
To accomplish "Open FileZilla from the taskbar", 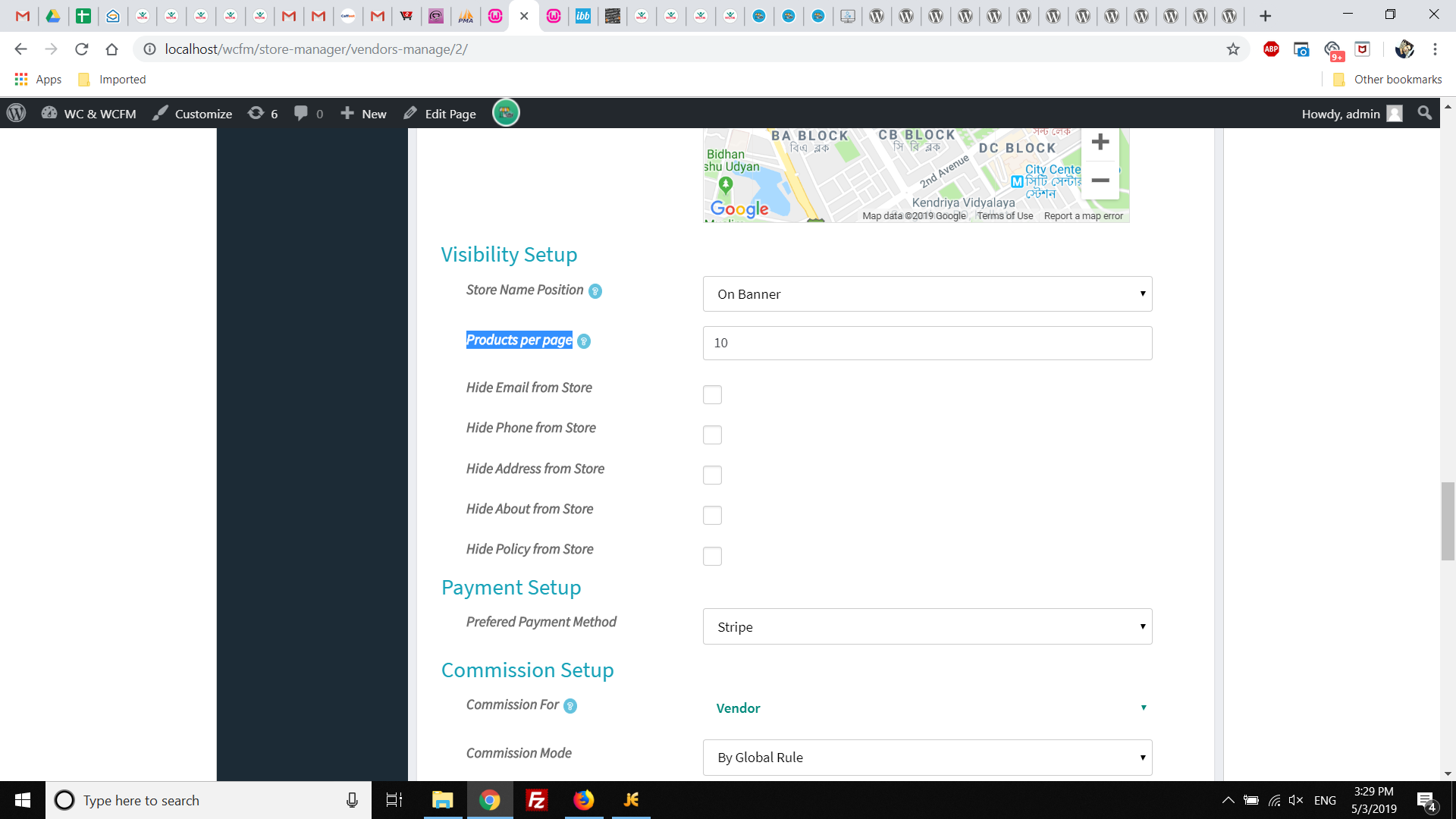I will click(537, 800).
